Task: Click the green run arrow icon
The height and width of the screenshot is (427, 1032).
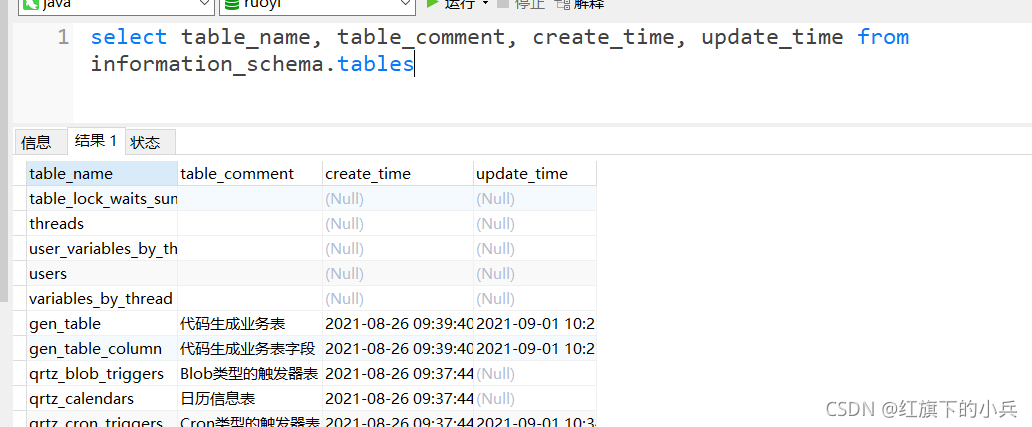Action: (432, 4)
